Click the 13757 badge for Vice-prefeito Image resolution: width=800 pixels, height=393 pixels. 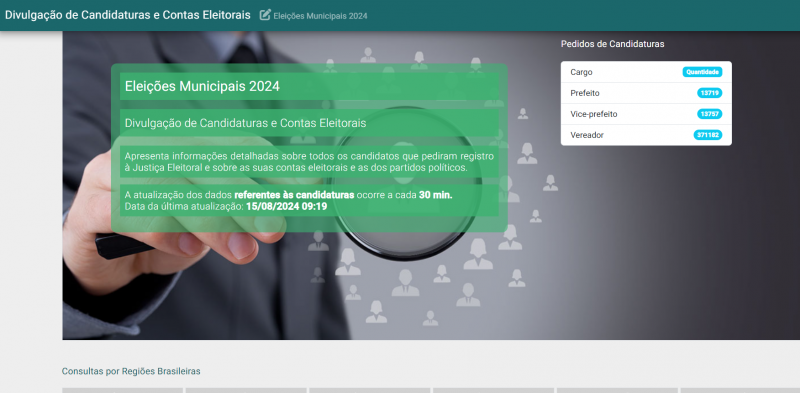[710, 114]
